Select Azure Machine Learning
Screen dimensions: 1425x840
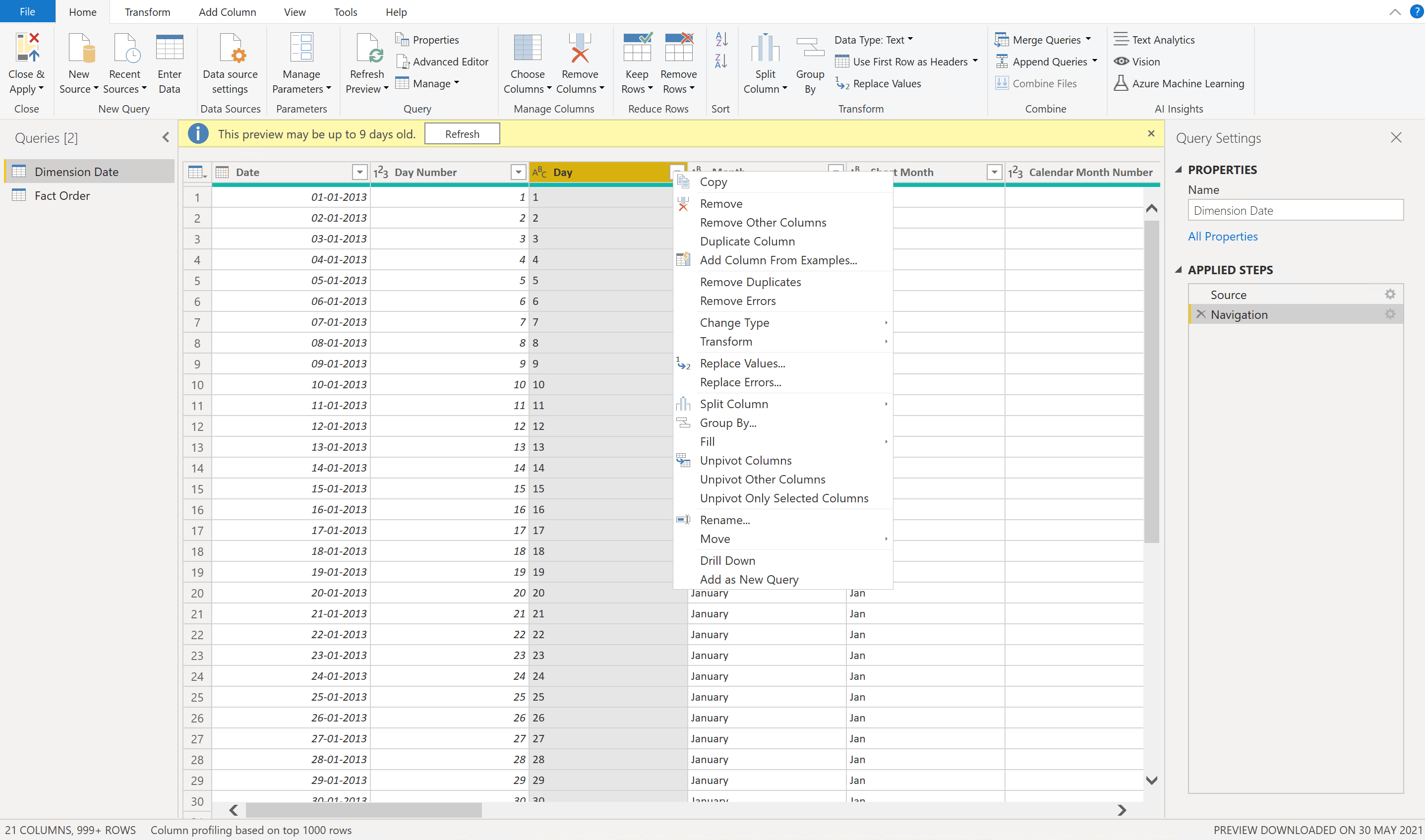click(1121, 83)
